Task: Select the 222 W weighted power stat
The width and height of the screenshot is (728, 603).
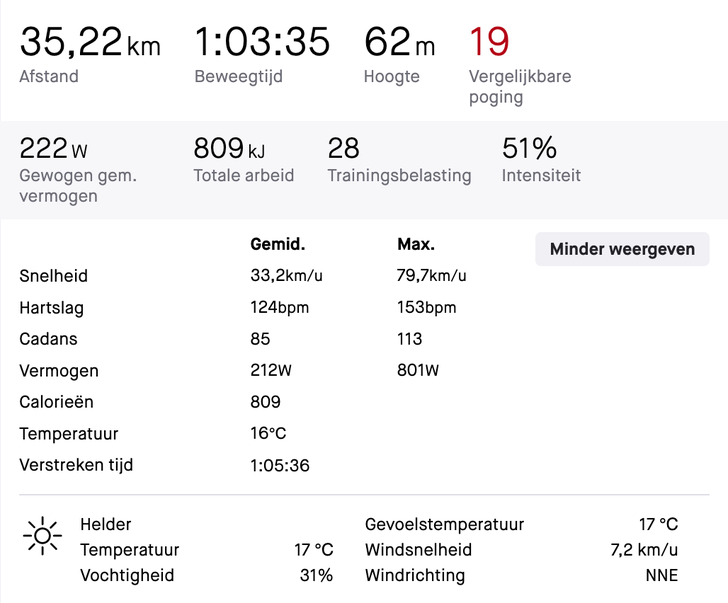Action: point(54,149)
